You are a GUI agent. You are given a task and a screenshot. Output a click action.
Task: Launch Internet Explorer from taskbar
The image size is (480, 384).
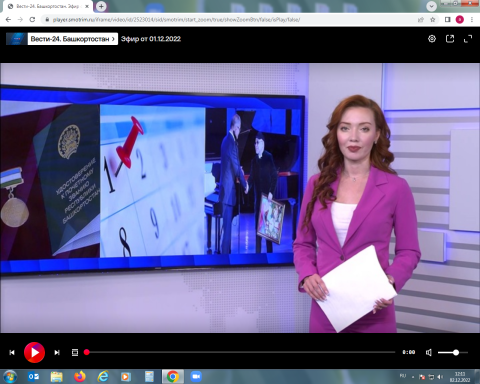[103, 377]
